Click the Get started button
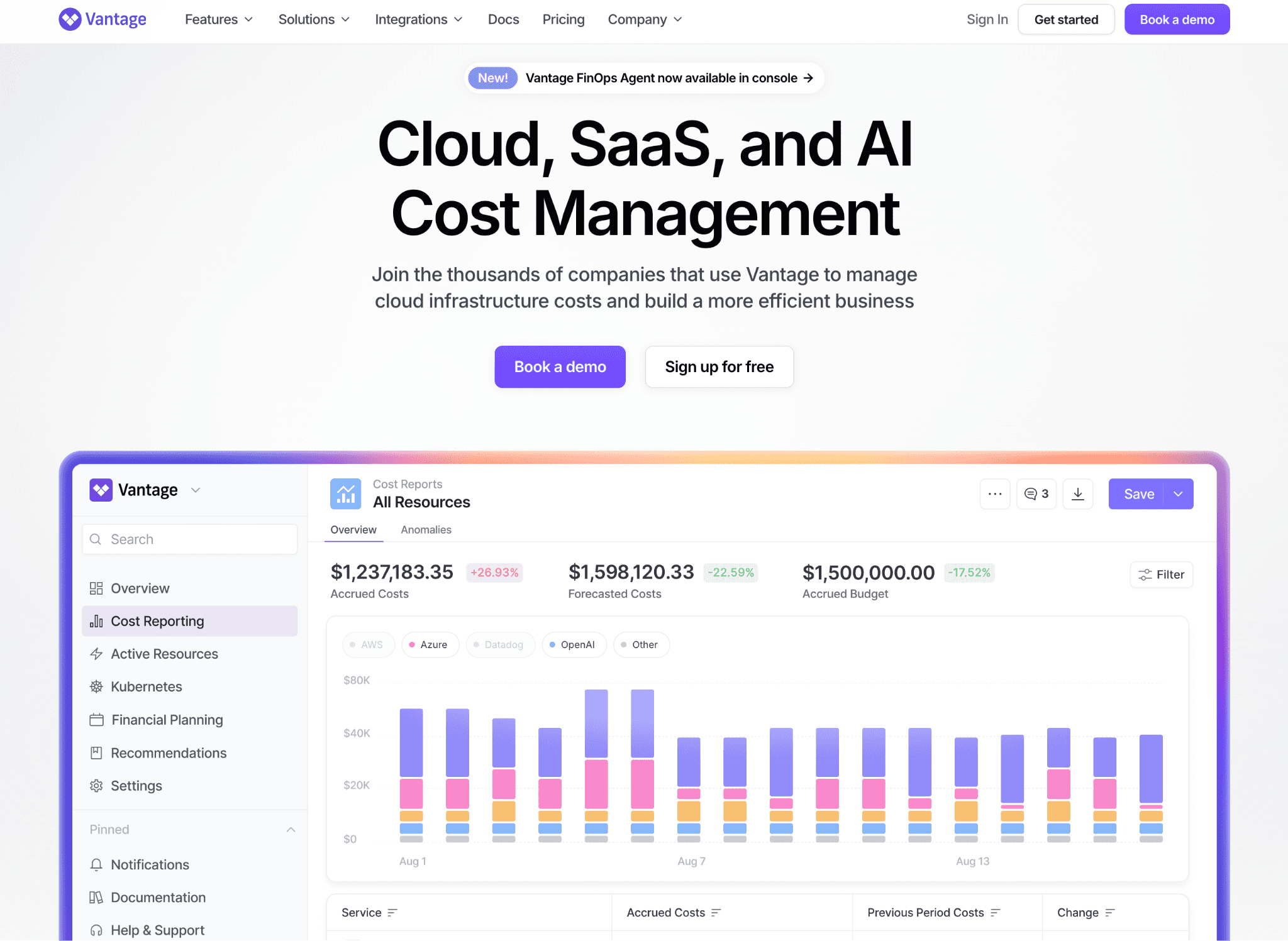The width and height of the screenshot is (1288, 941). 1066,19
